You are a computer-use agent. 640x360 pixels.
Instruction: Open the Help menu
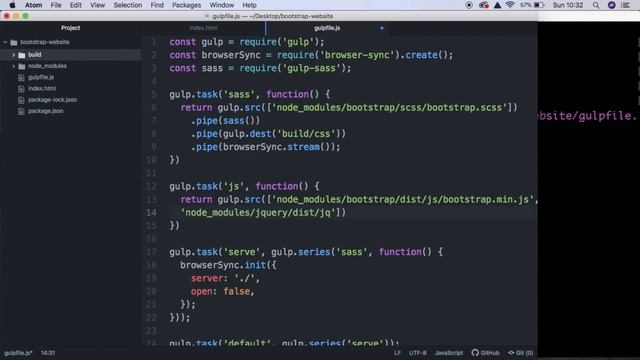click(249, 5)
